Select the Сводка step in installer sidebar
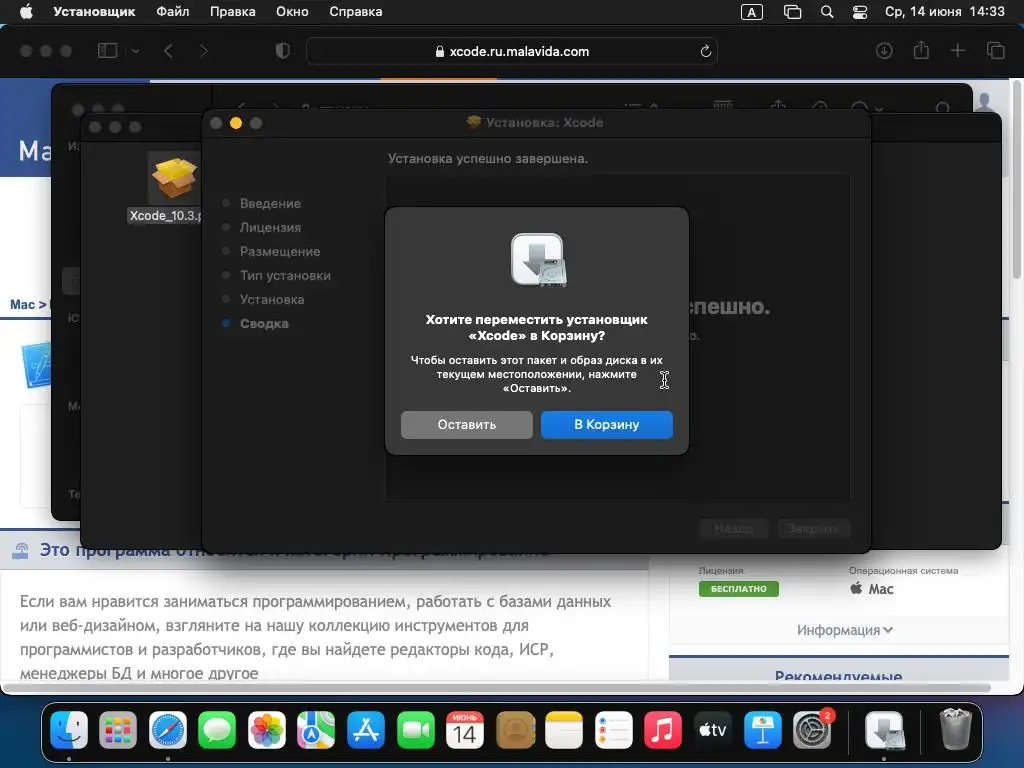The height and width of the screenshot is (768, 1024). 264,323
